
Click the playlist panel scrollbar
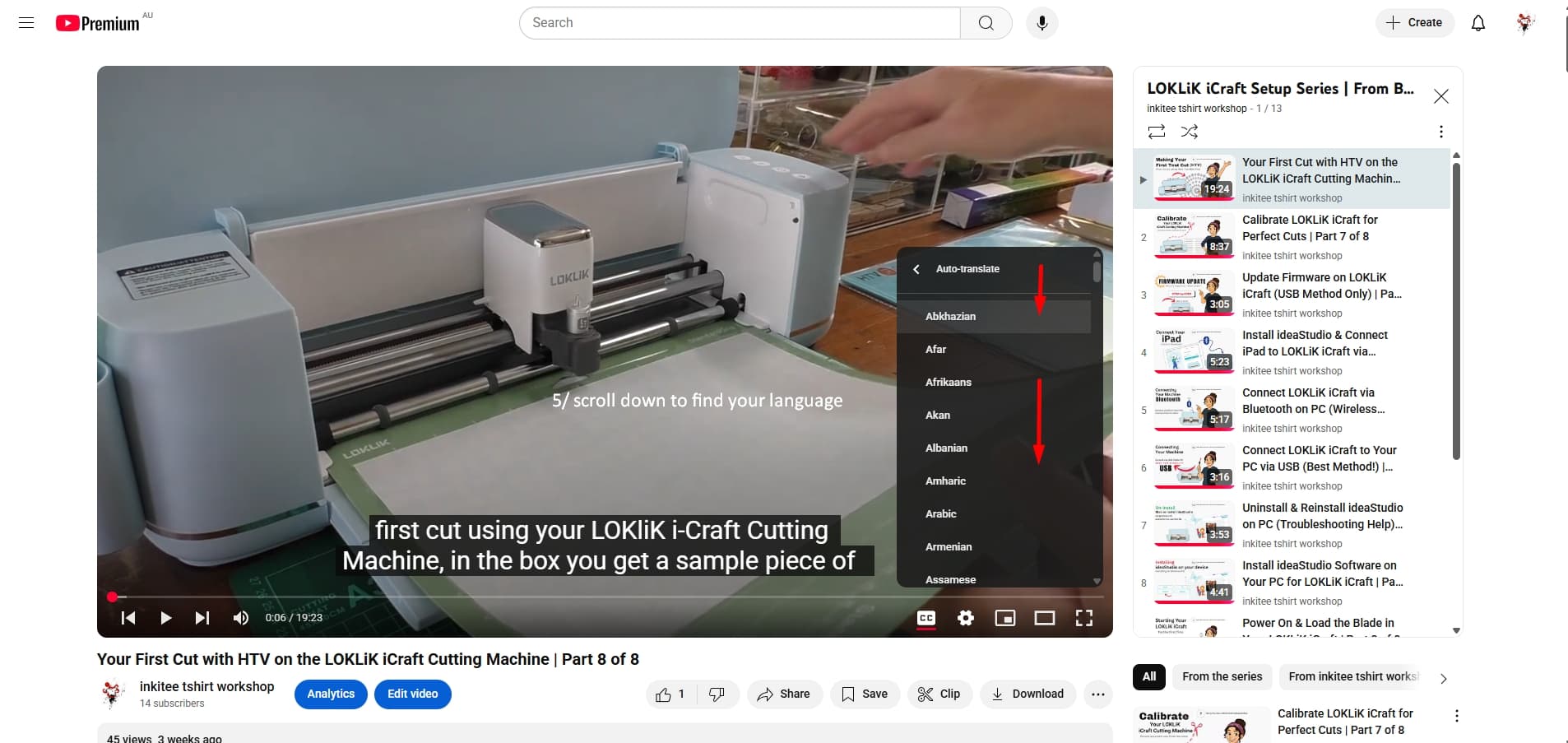[x=1456, y=311]
